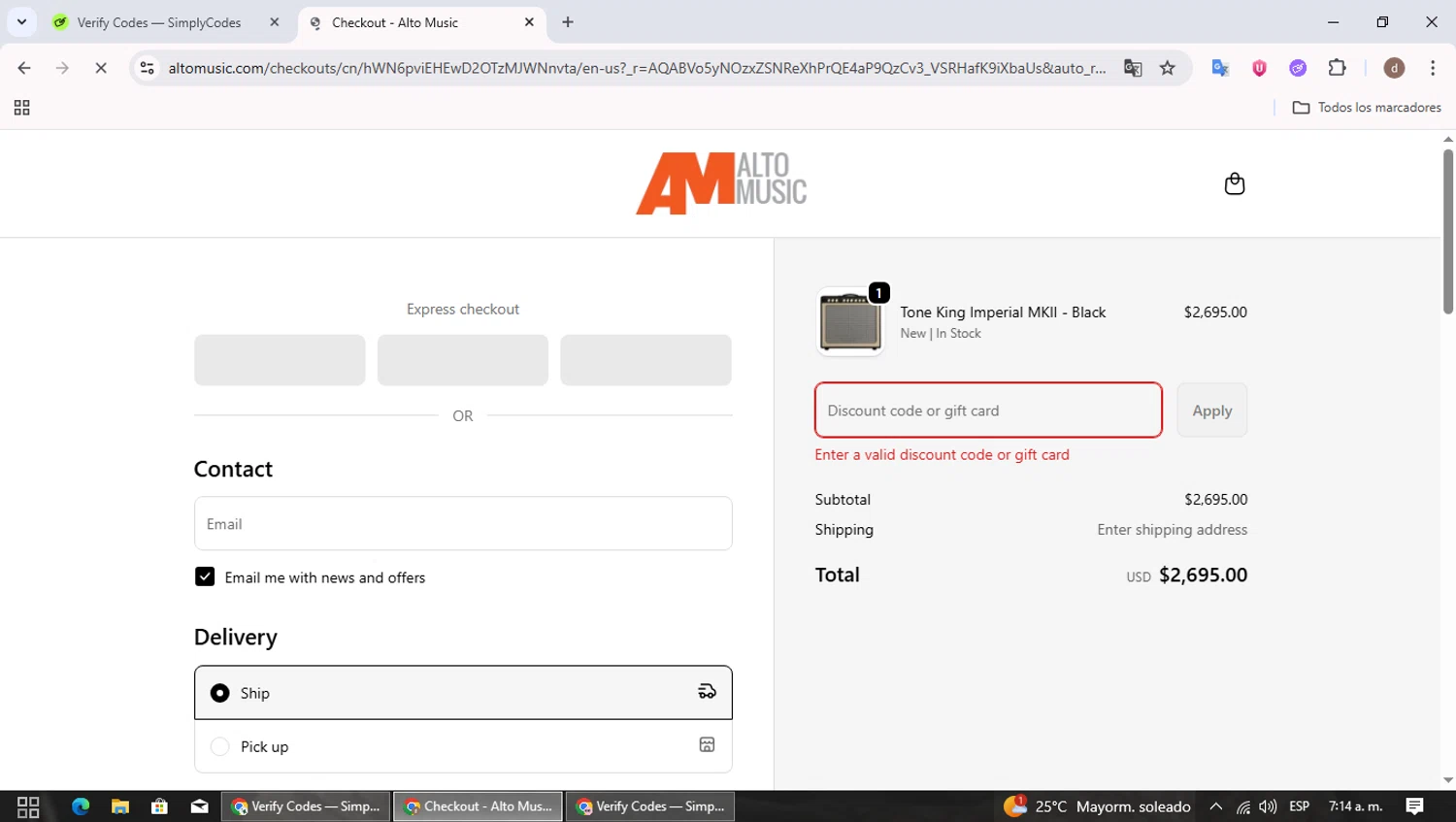Switch to first Verify Codes taskbar window

click(x=306, y=806)
